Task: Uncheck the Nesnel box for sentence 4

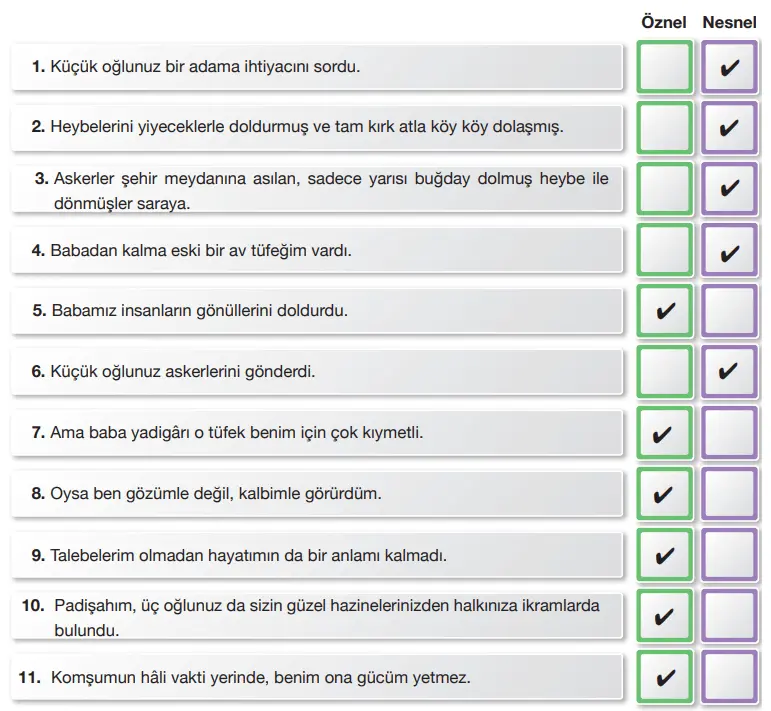Action: (x=729, y=251)
